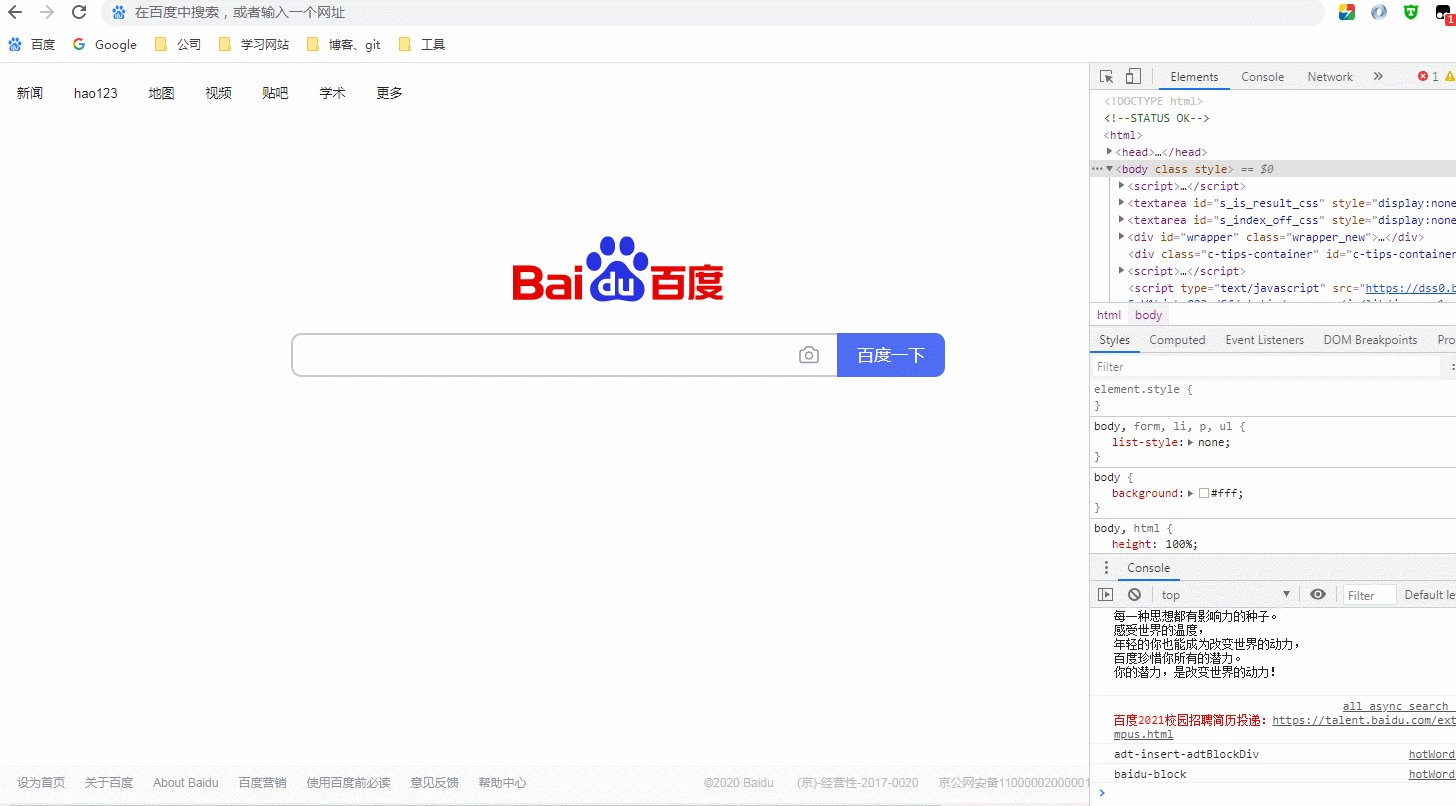
Task: Click the address bar input field
Action: (712, 13)
